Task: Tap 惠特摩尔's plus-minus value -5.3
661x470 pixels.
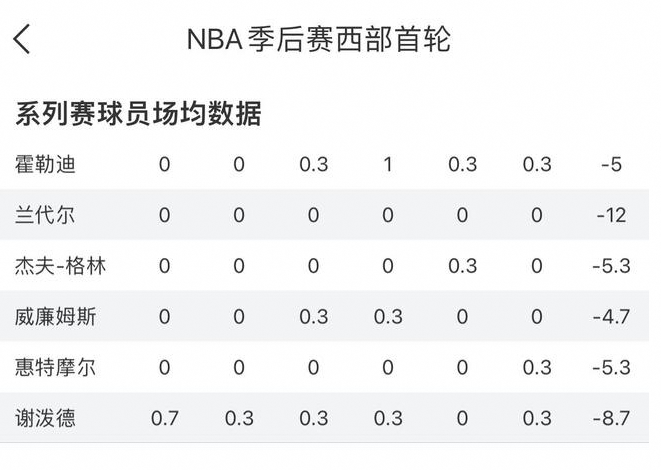Action: pyautogui.click(x=611, y=367)
